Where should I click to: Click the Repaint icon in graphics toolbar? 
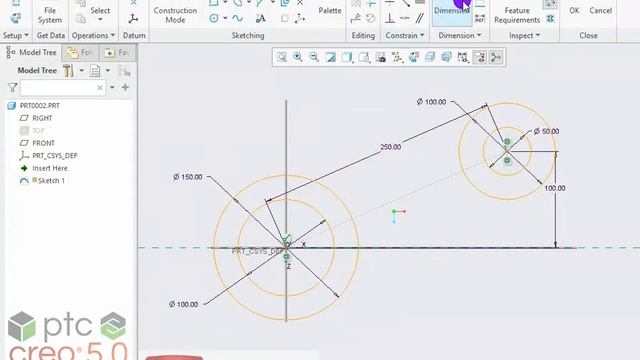331,57
